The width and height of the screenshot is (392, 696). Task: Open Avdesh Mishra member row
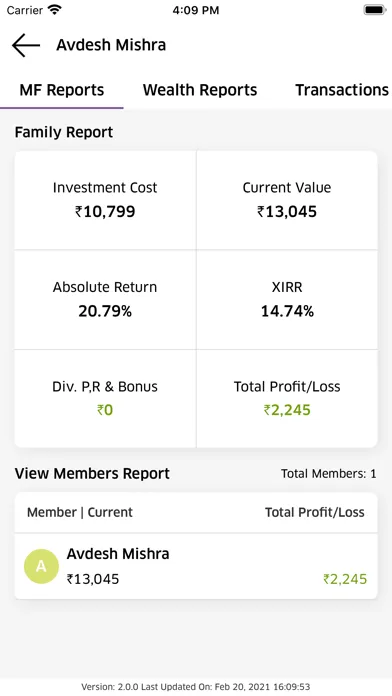click(196, 566)
